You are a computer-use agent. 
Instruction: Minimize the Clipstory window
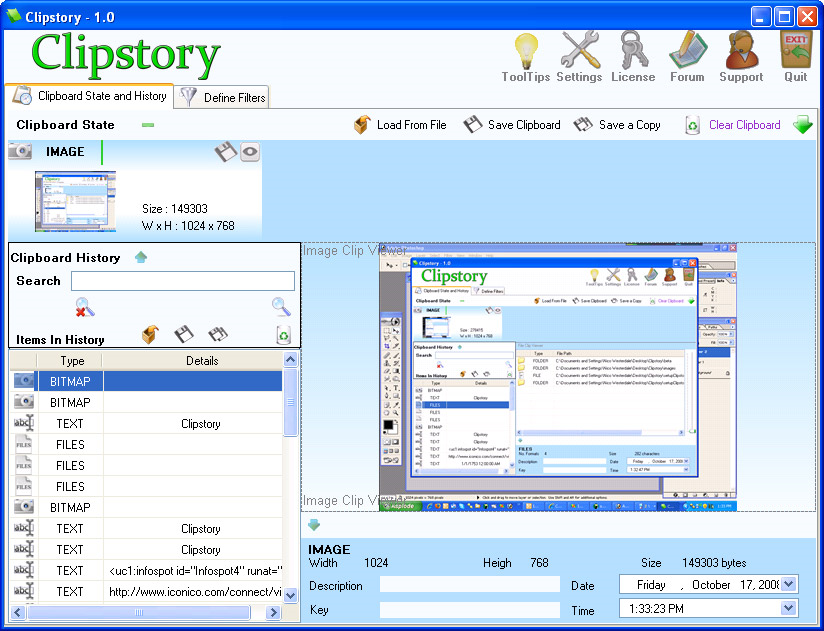point(760,16)
